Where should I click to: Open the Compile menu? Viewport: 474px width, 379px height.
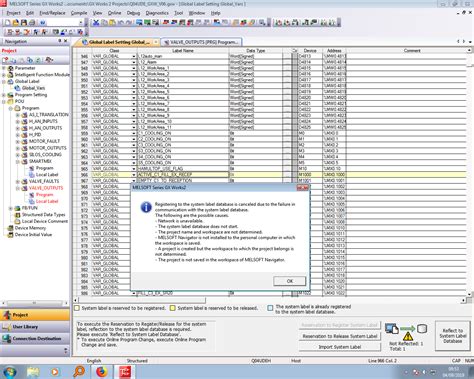tap(79, 13)
